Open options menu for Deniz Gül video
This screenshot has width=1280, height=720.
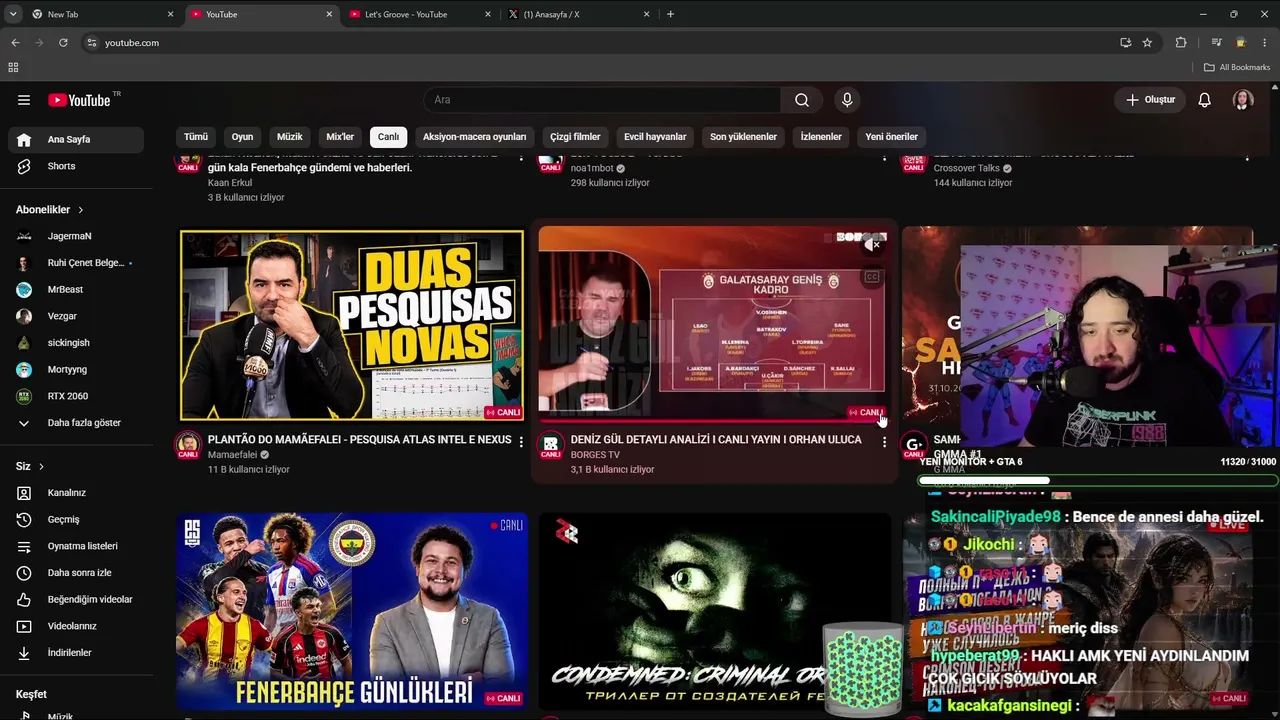coord(884,442)
